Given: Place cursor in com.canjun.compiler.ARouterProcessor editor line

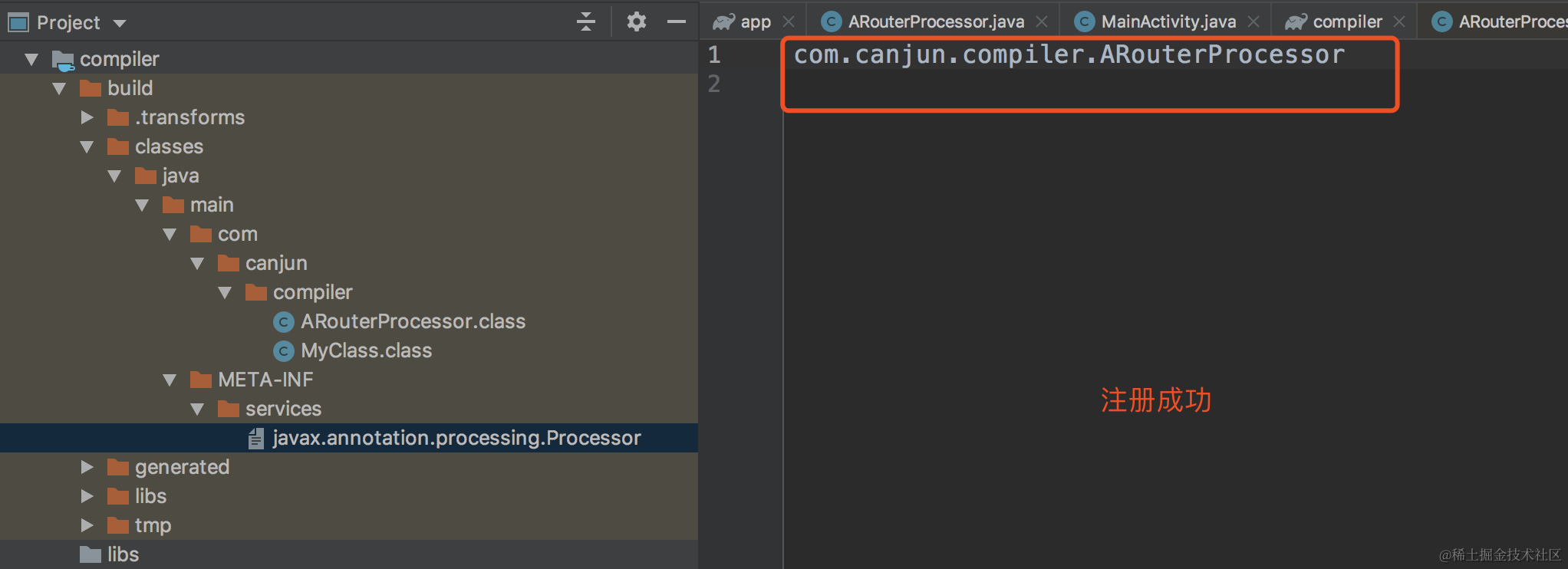Looking at the screenshot, I should tap(1069, 54).
